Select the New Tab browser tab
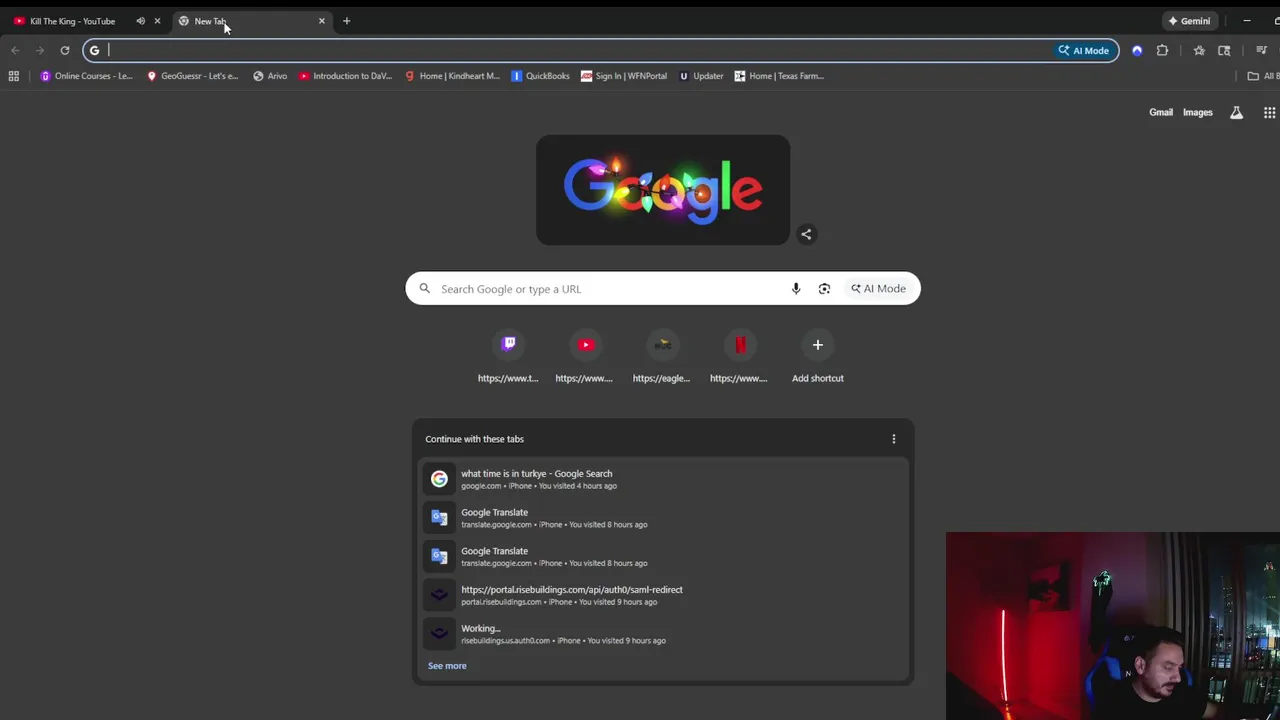Screen dimensions: 1280x720 [250, 21]
